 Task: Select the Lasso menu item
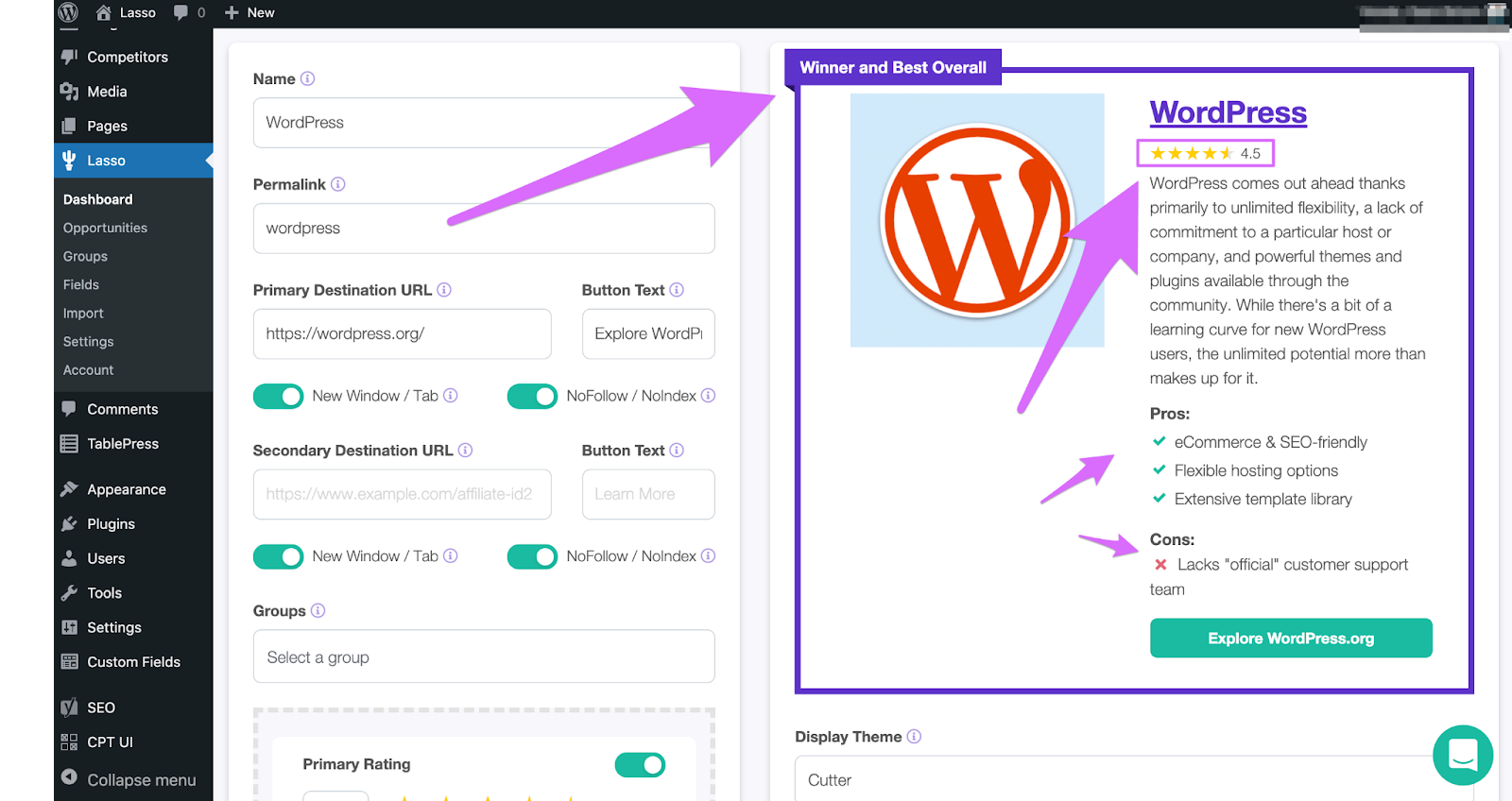pos(133,161)
